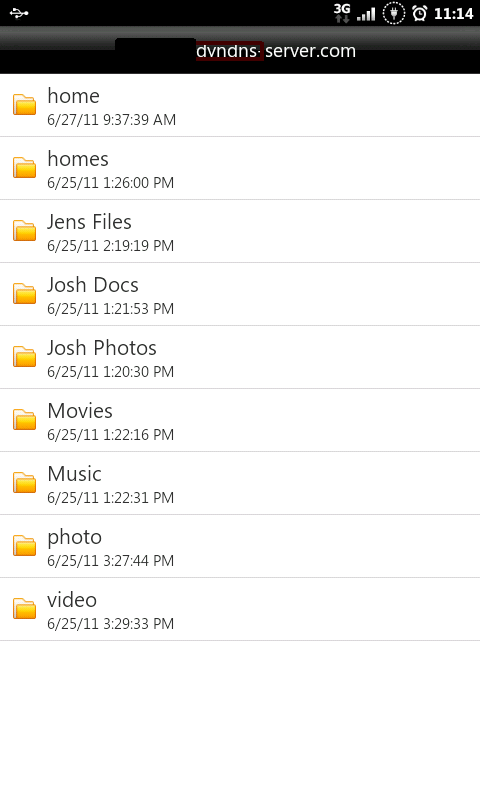Open Josh Photos folder by name
Screen dimensions: 480x800
pos(102,348)
